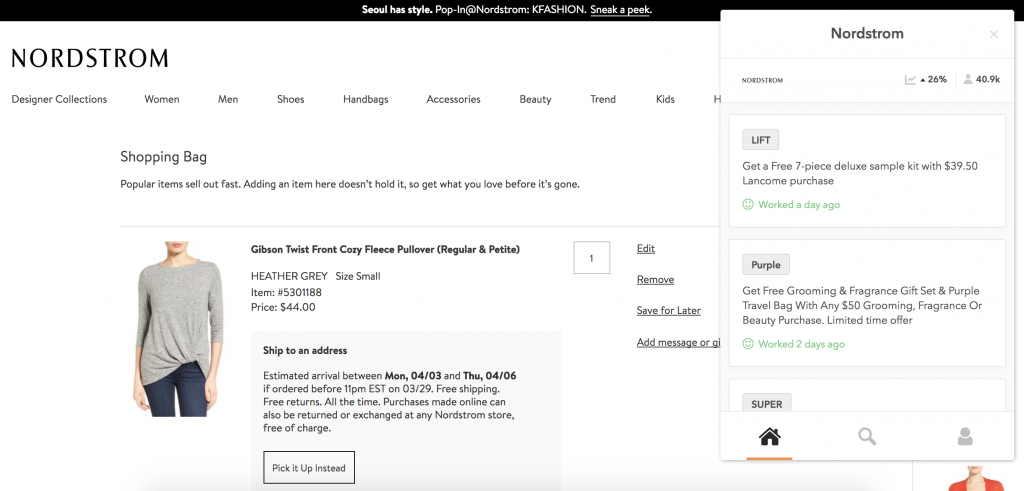Click Add message or gift link
The image size is (1024, 491).
point(679,342)
